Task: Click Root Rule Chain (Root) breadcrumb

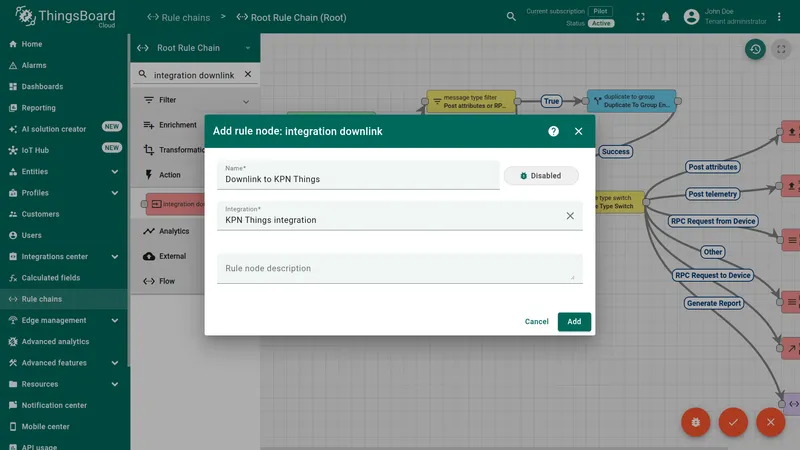Action: (x=291, y=17)
